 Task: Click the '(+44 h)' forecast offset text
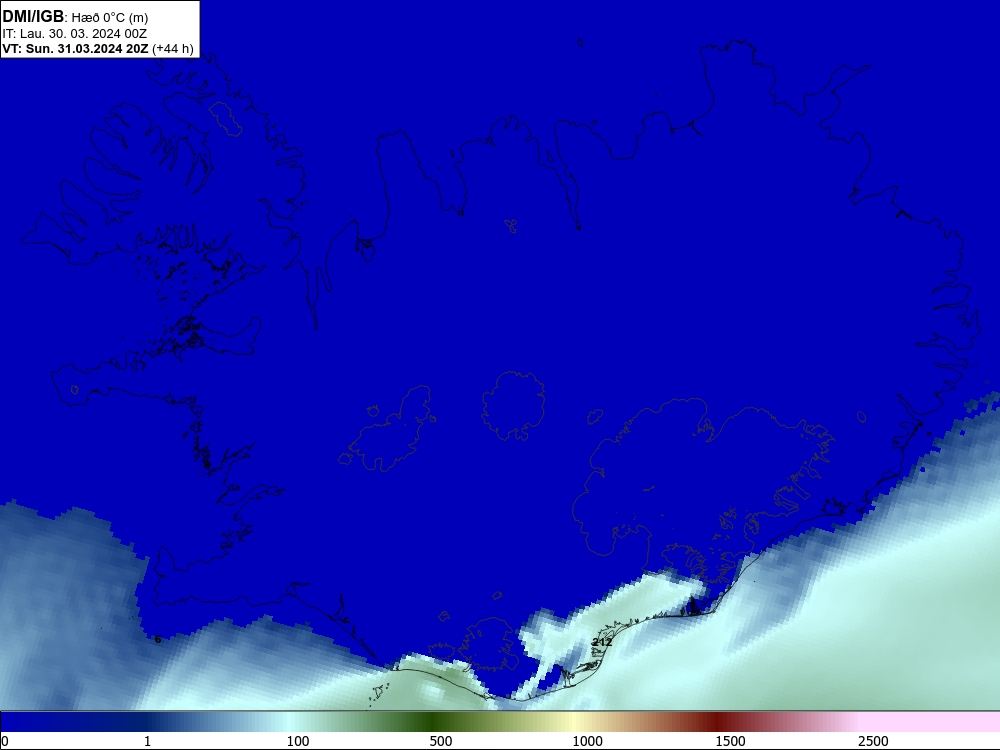[173, 48]
